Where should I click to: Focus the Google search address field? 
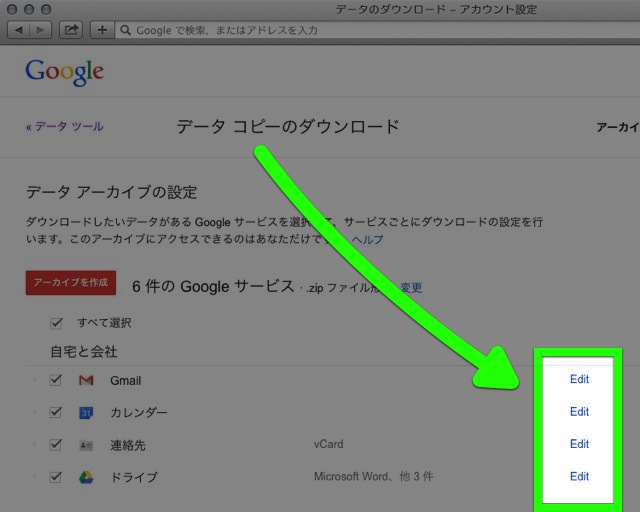(378, 30)
